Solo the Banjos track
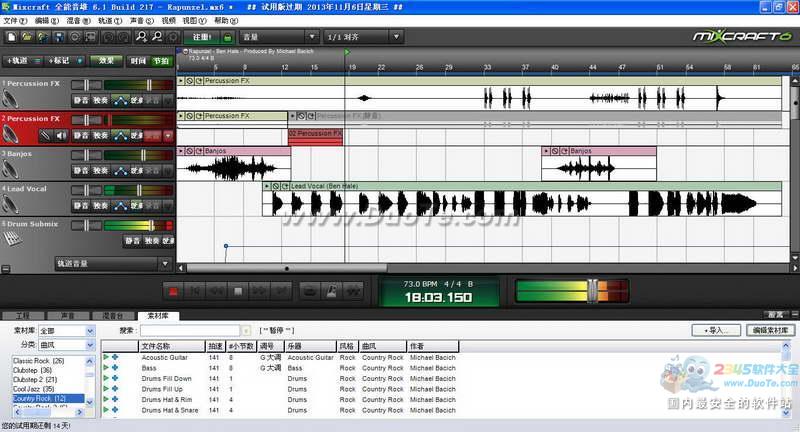 (x=101, y=171)
